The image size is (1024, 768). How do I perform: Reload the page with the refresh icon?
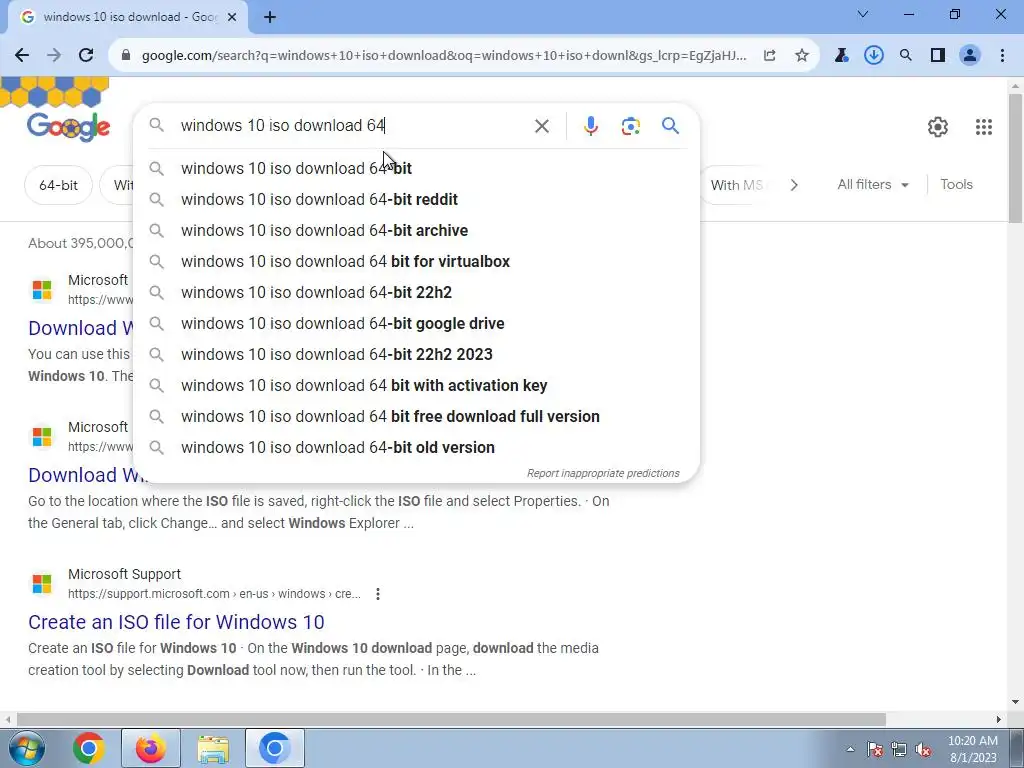86,56
